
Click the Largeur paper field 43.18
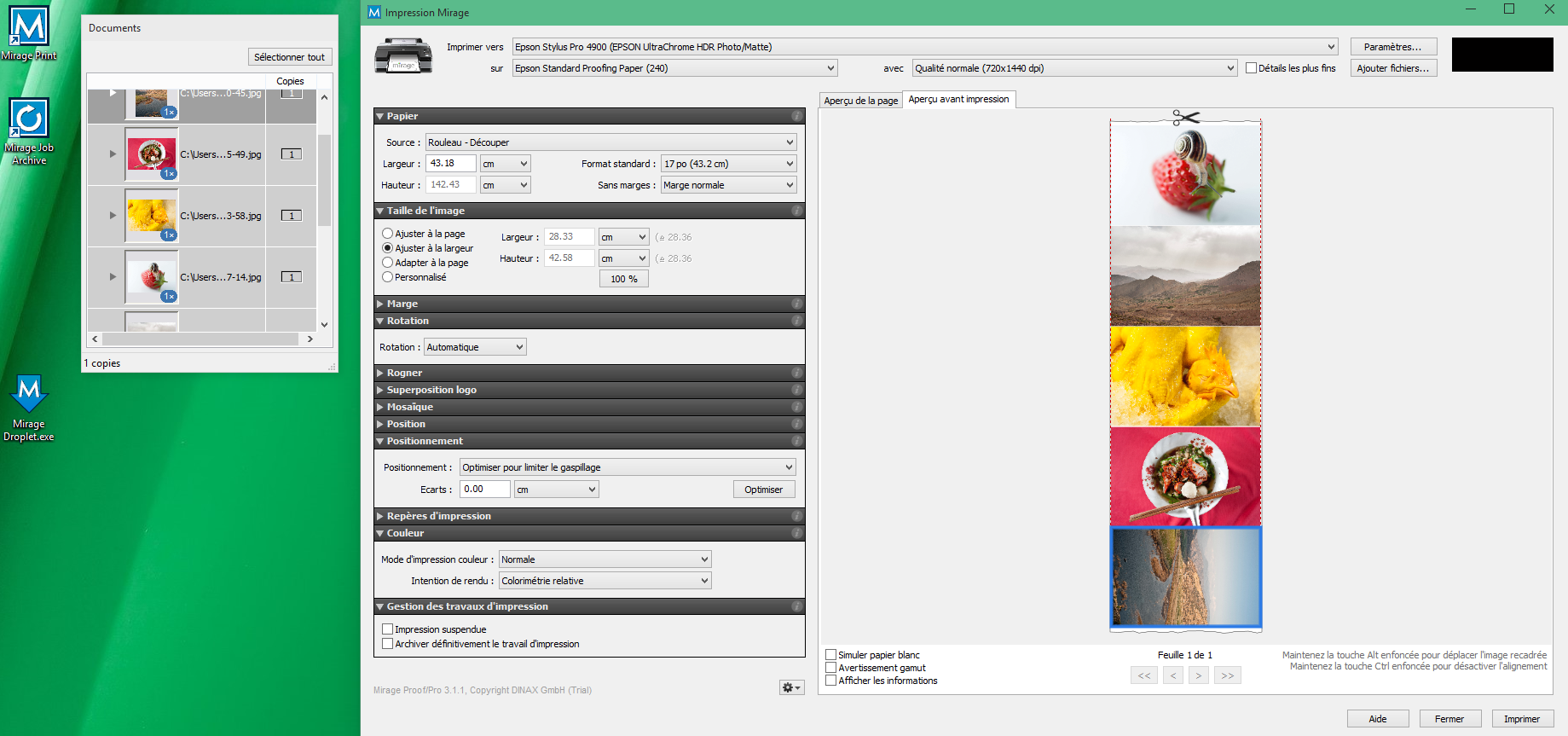click(x=451, y=164)
